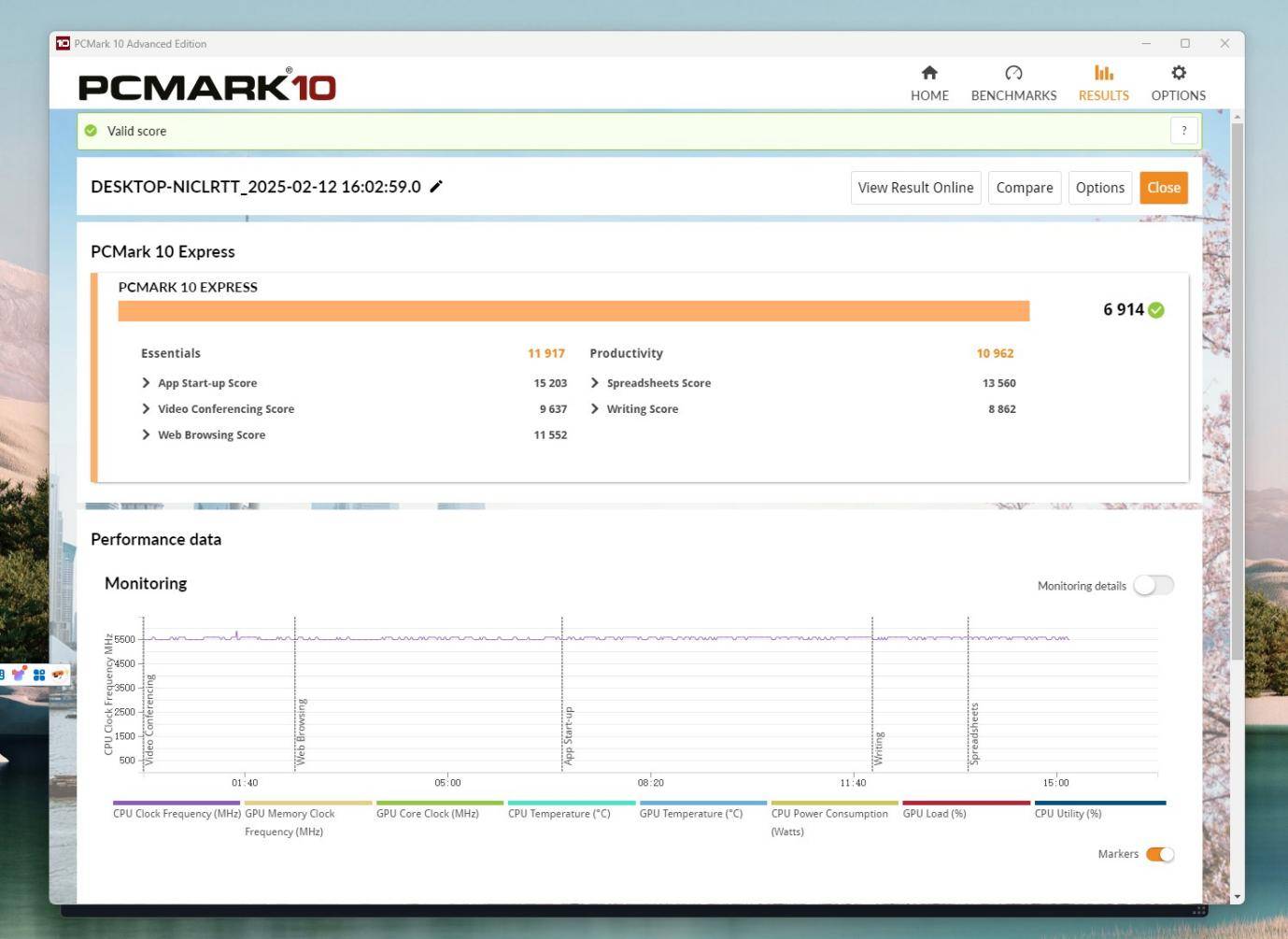Viewport: 1288px width, 939px height.
Task: Click the question mark help icon
Action: (x=1184, y=131)
